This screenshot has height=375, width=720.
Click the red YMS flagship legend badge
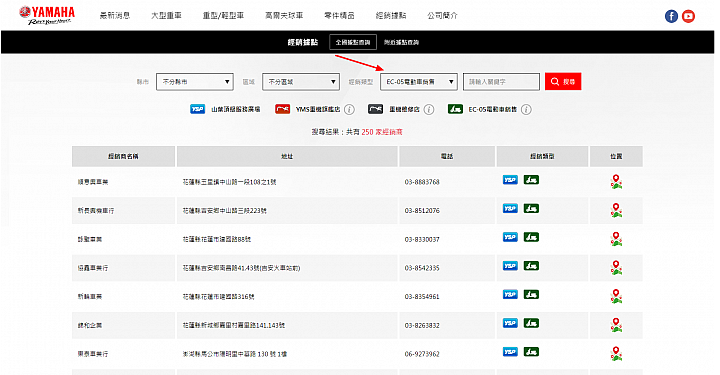coord(282,109)
